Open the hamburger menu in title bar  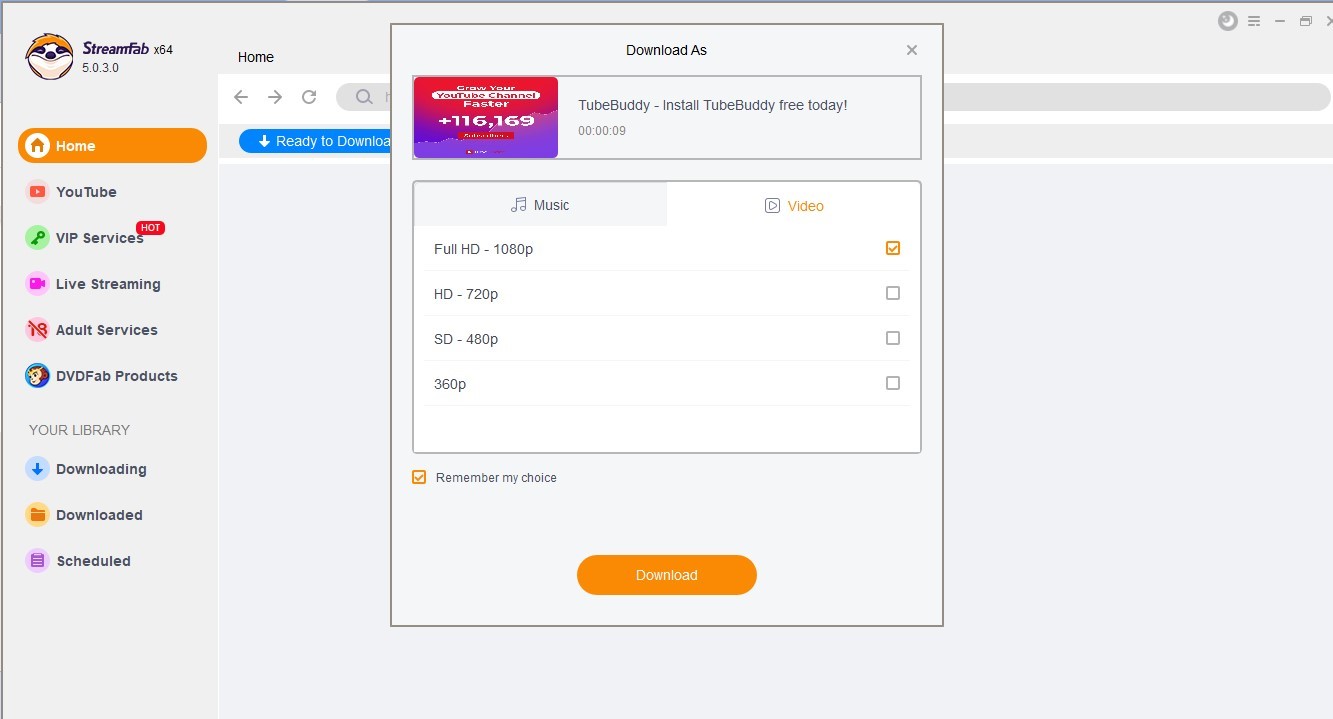[1254, 21]
